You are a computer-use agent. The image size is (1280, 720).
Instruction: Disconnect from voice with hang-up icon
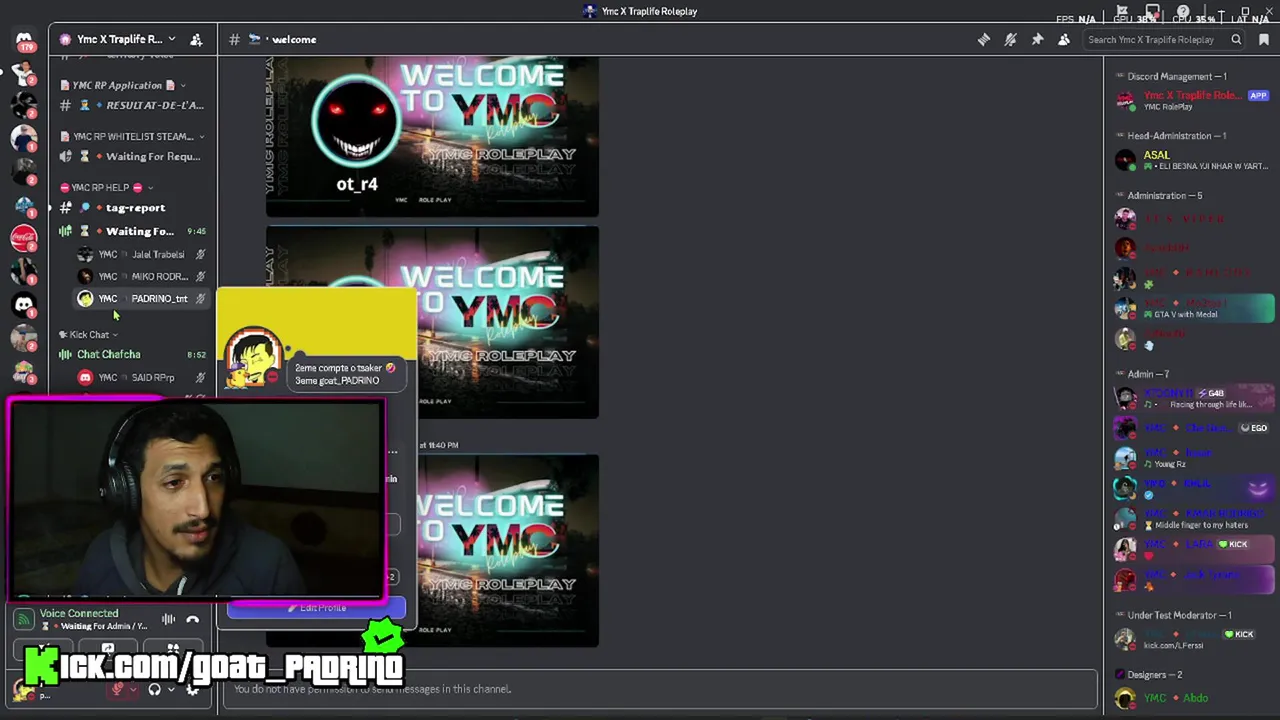(x=193, y=619)
